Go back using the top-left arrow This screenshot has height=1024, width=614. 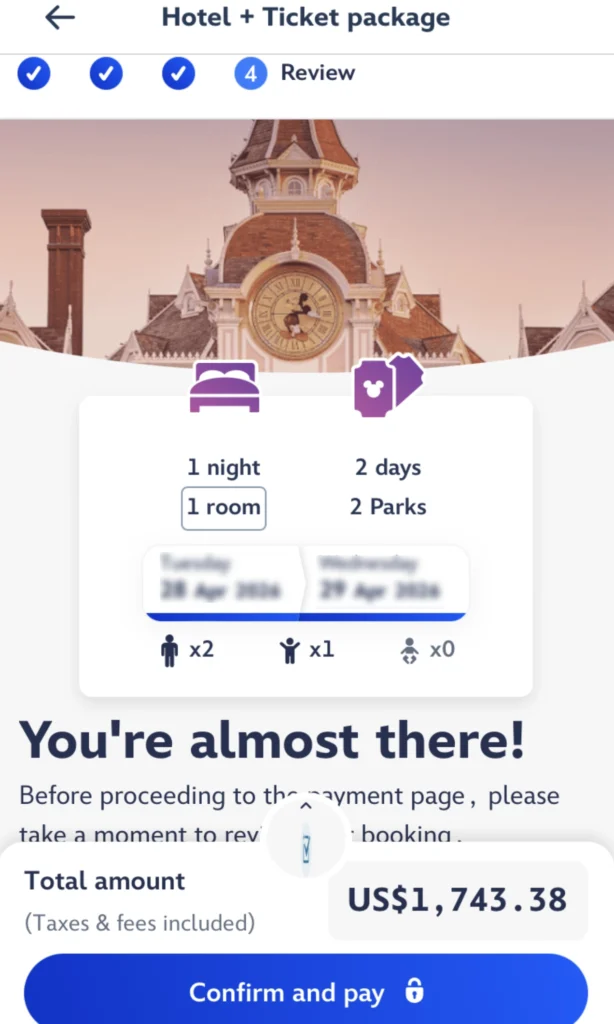tap(60, 18)
